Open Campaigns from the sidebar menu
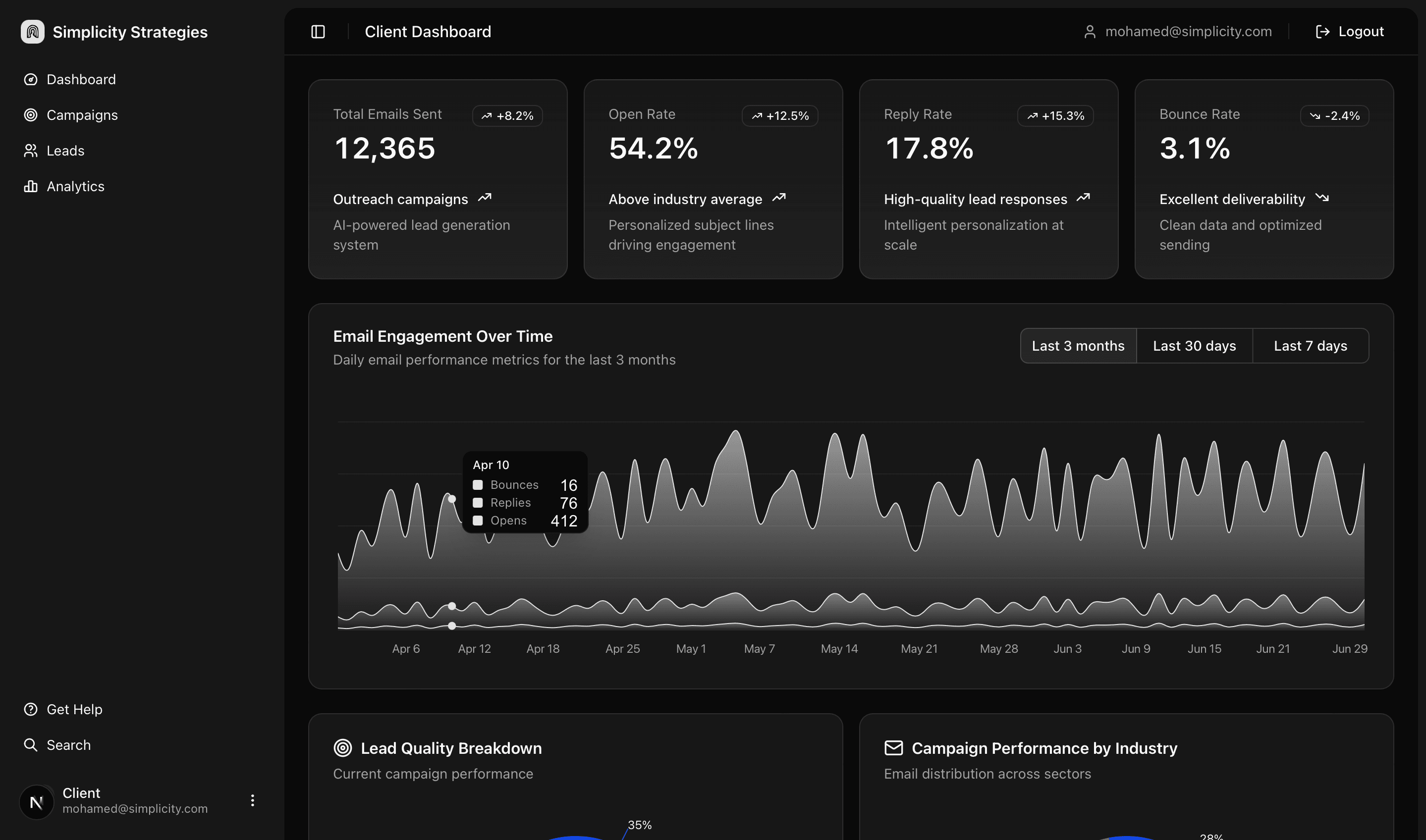Image resolution: width=1426 pixels, height=840 pixels. (82, 115)
